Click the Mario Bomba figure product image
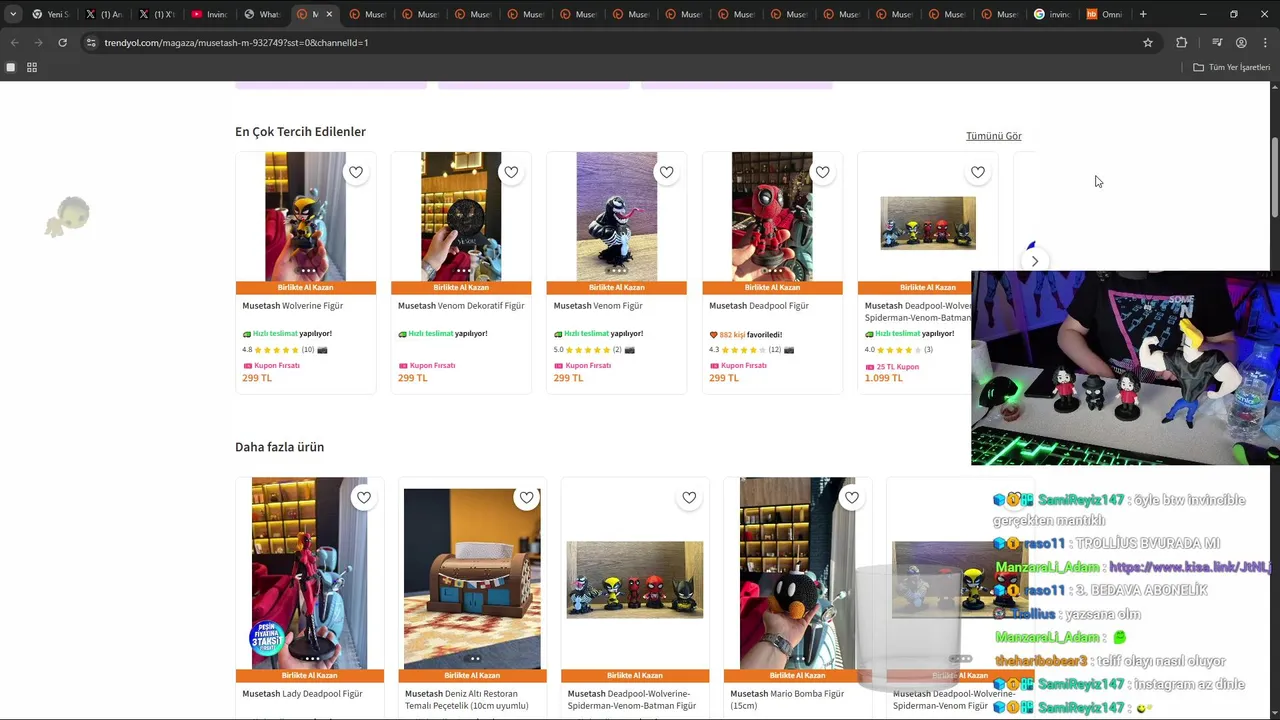This screenshot has width=1280, height=720. click(797, 573)
